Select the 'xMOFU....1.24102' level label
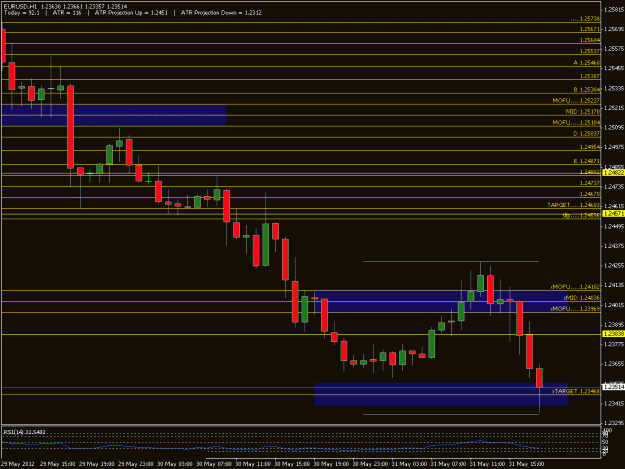Screen dimensions: 625x469 click(x=575, y=287)
